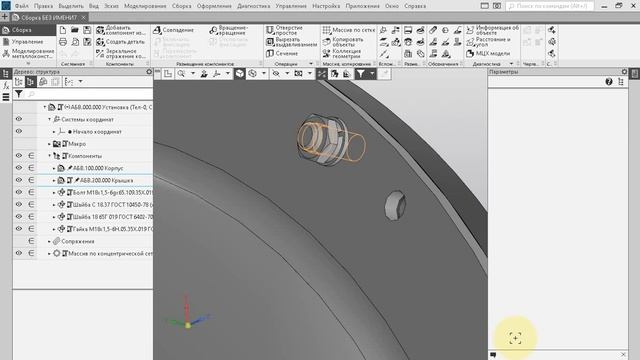The image size is (640, 360).
Task: Open file folder icon in System group
Action: tap(75, 30)
